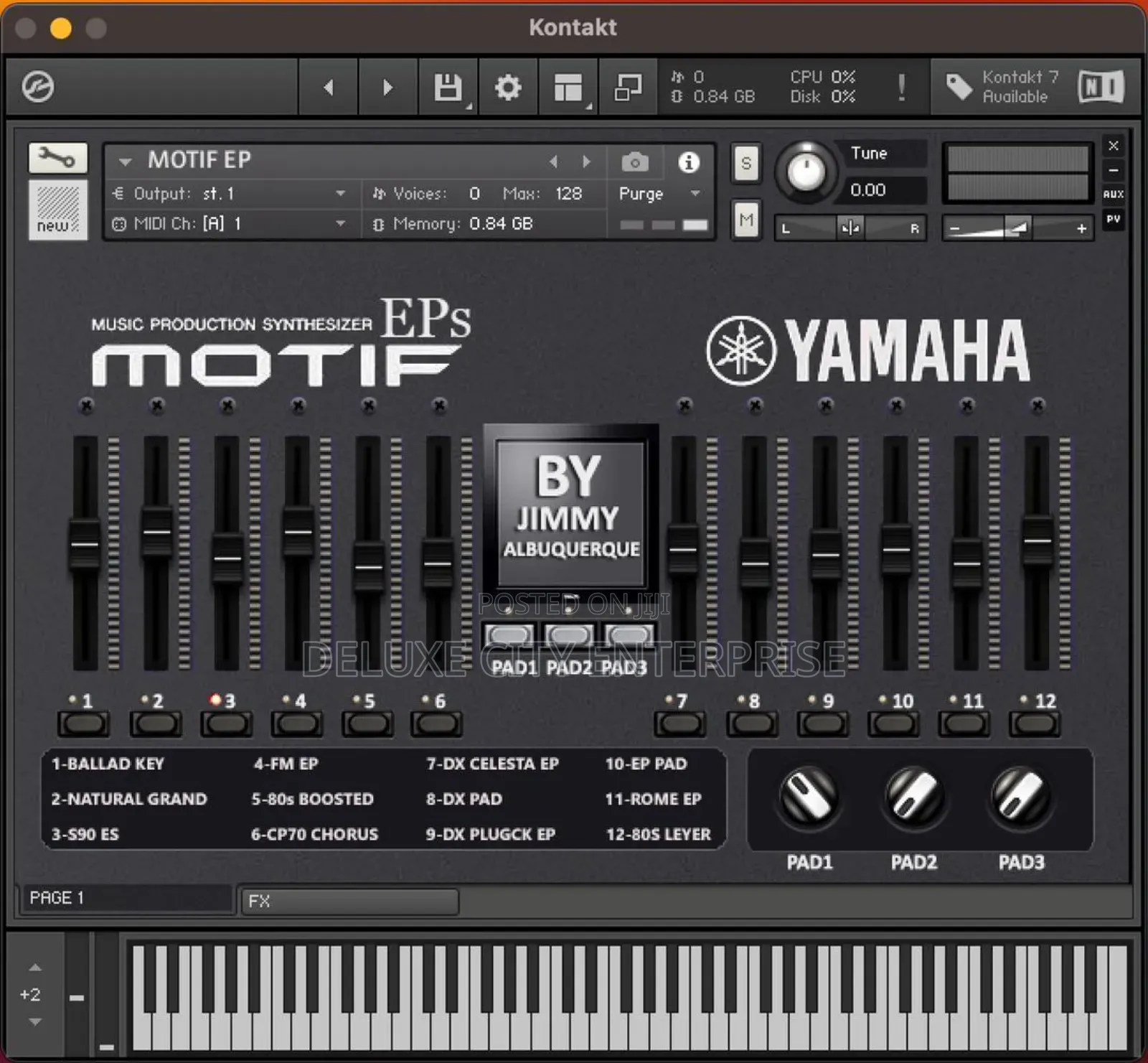The height and width of the screenshot is (1063, 1148).
Task: Open instrument edit mode wrench icon
Action: [58, 158]
